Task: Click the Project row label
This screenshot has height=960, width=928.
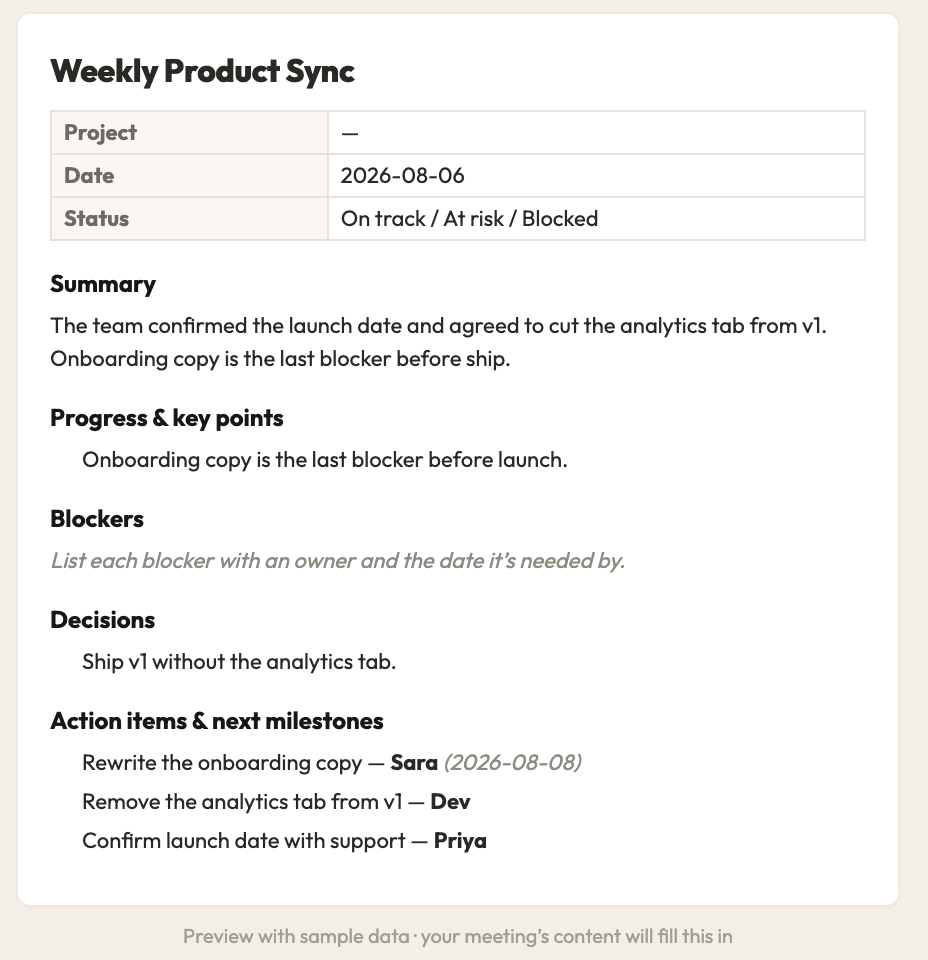Action: (x=100, y=133)
